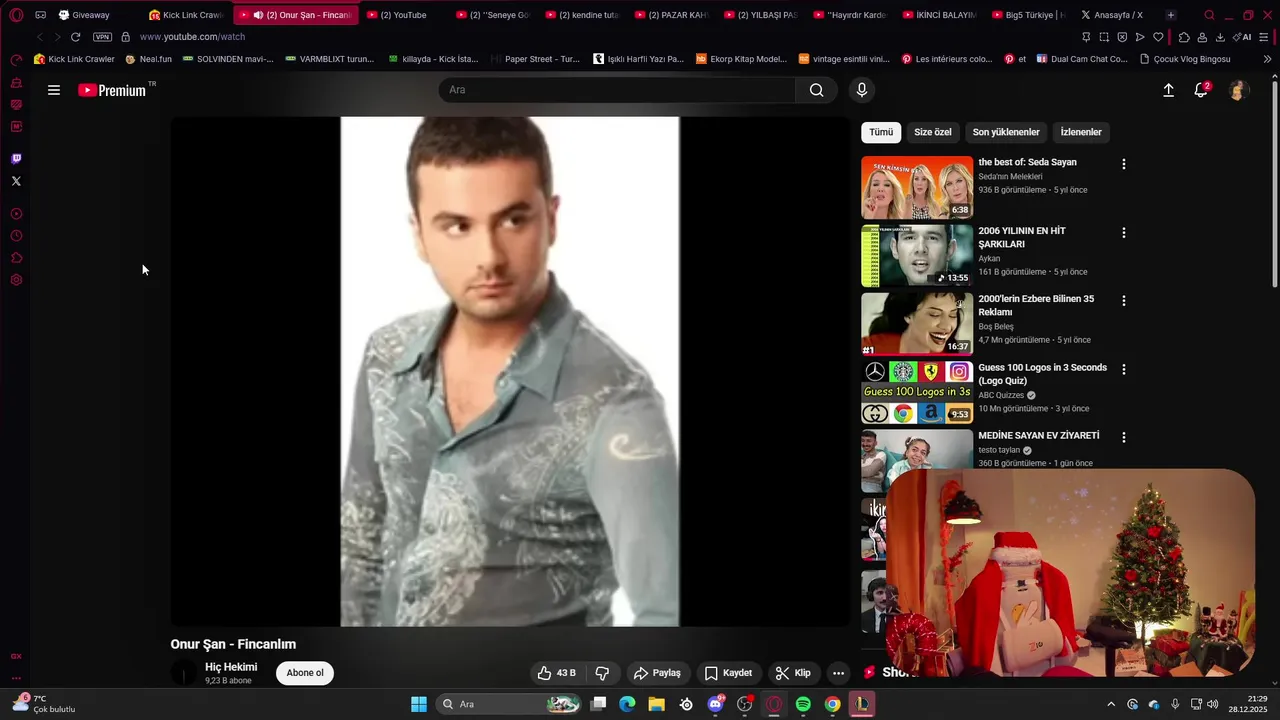This screenshot has height=720, width=1280.
Task: Open options menu for '2000'lerin Ezbere Bilinen 35 Reklamı'
Action: click(1123, 301)
